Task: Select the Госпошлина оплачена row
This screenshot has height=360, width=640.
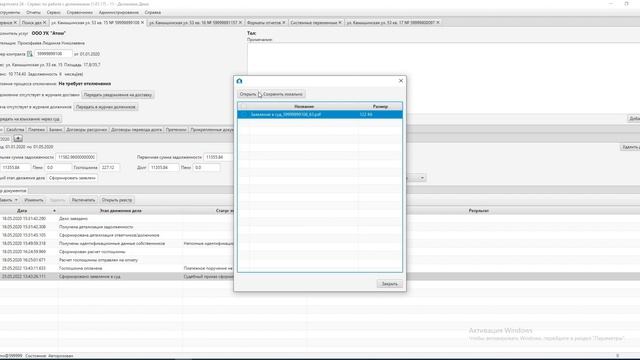Action: tap(116, 269)
